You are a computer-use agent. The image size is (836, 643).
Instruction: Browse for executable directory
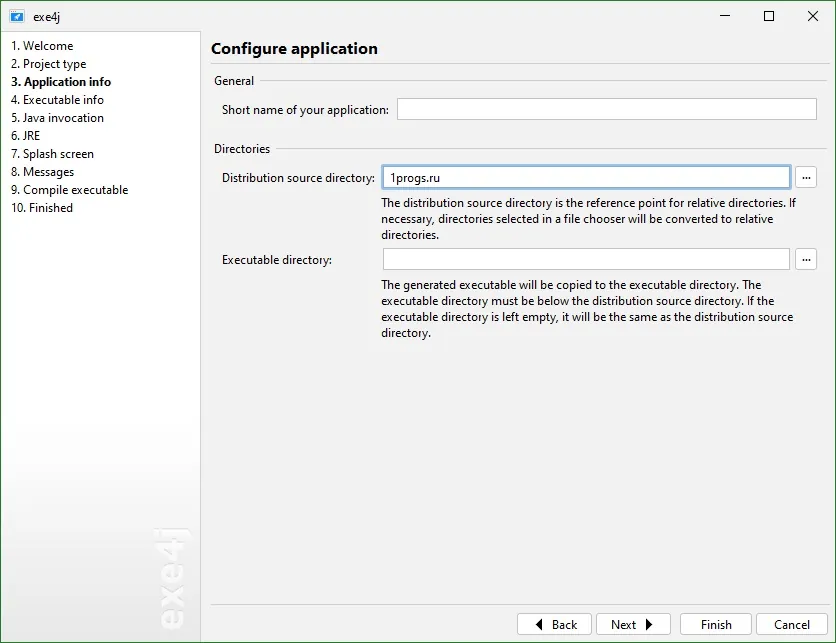(x=806, y=260)
